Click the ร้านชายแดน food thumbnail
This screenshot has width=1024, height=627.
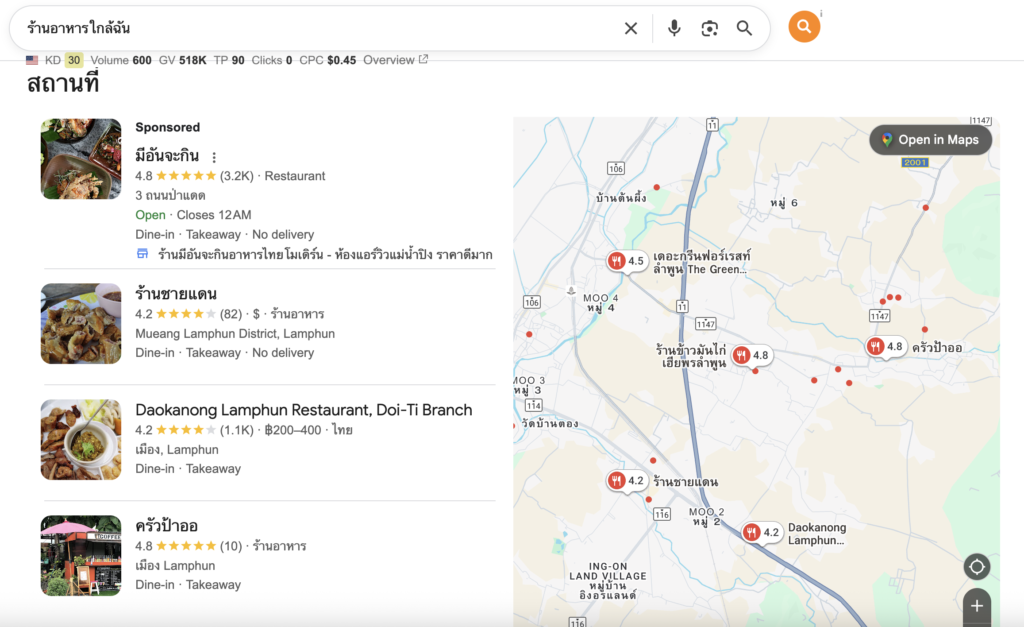(x=81, y=323)
